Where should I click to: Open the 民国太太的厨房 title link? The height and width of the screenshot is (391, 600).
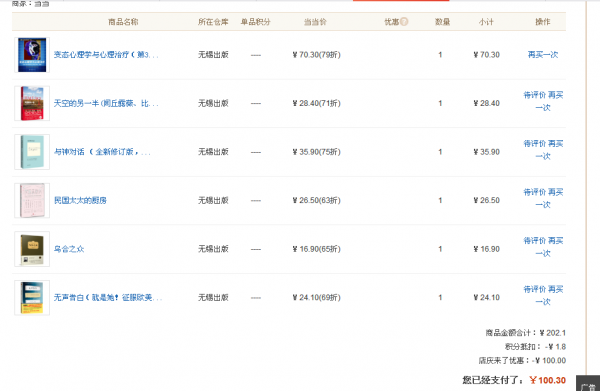(x=80, y=200)
